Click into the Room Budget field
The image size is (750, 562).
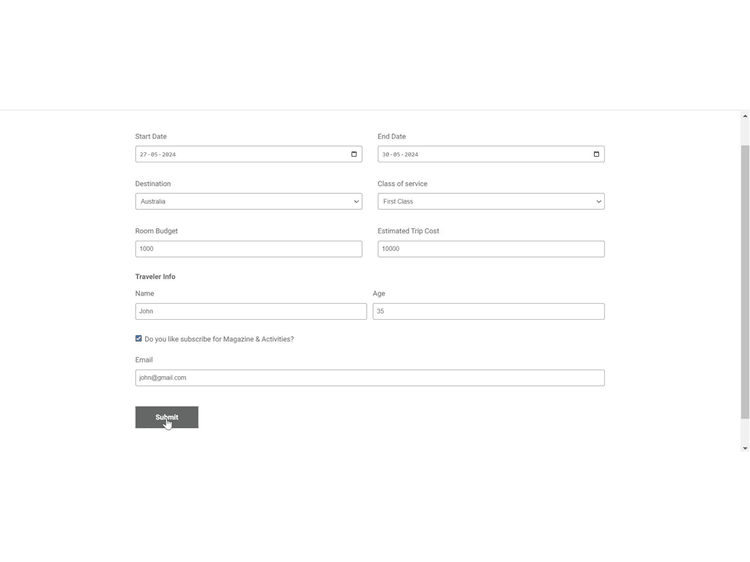point(248,249)
